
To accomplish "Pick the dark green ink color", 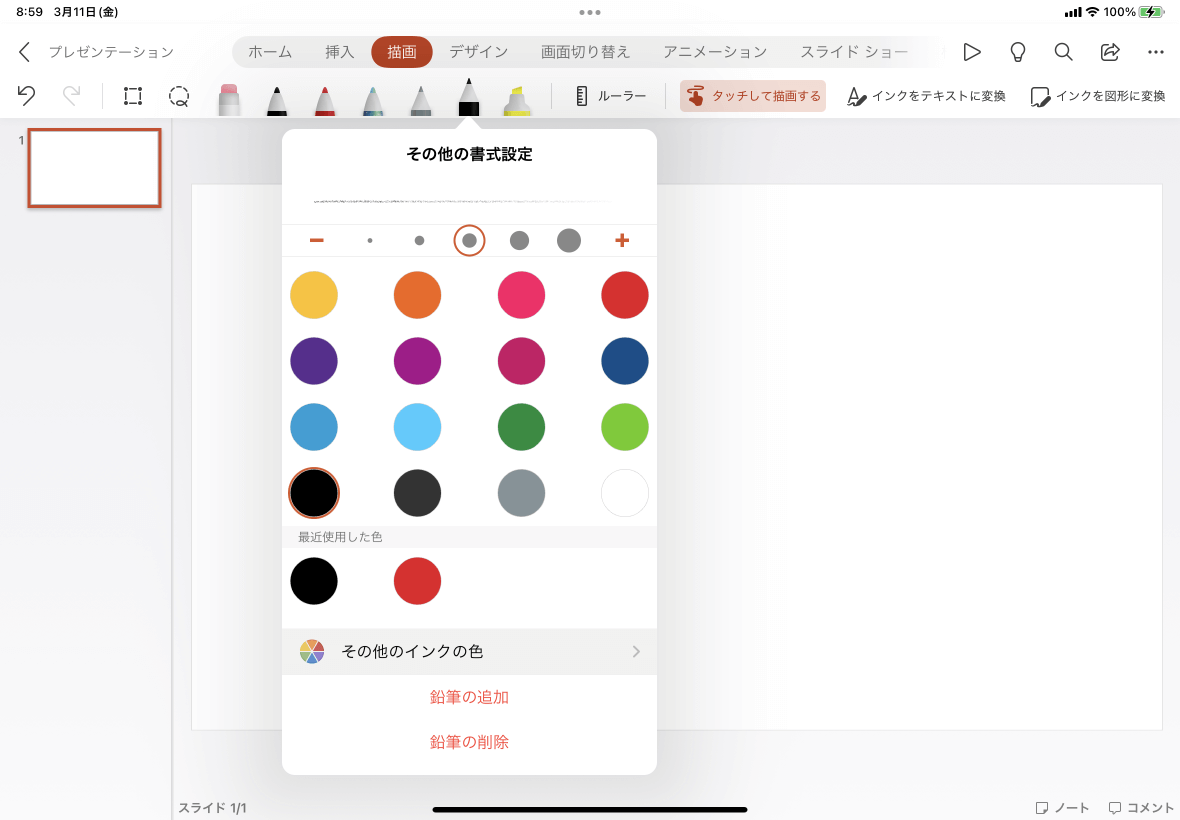I will pos(522,427).
